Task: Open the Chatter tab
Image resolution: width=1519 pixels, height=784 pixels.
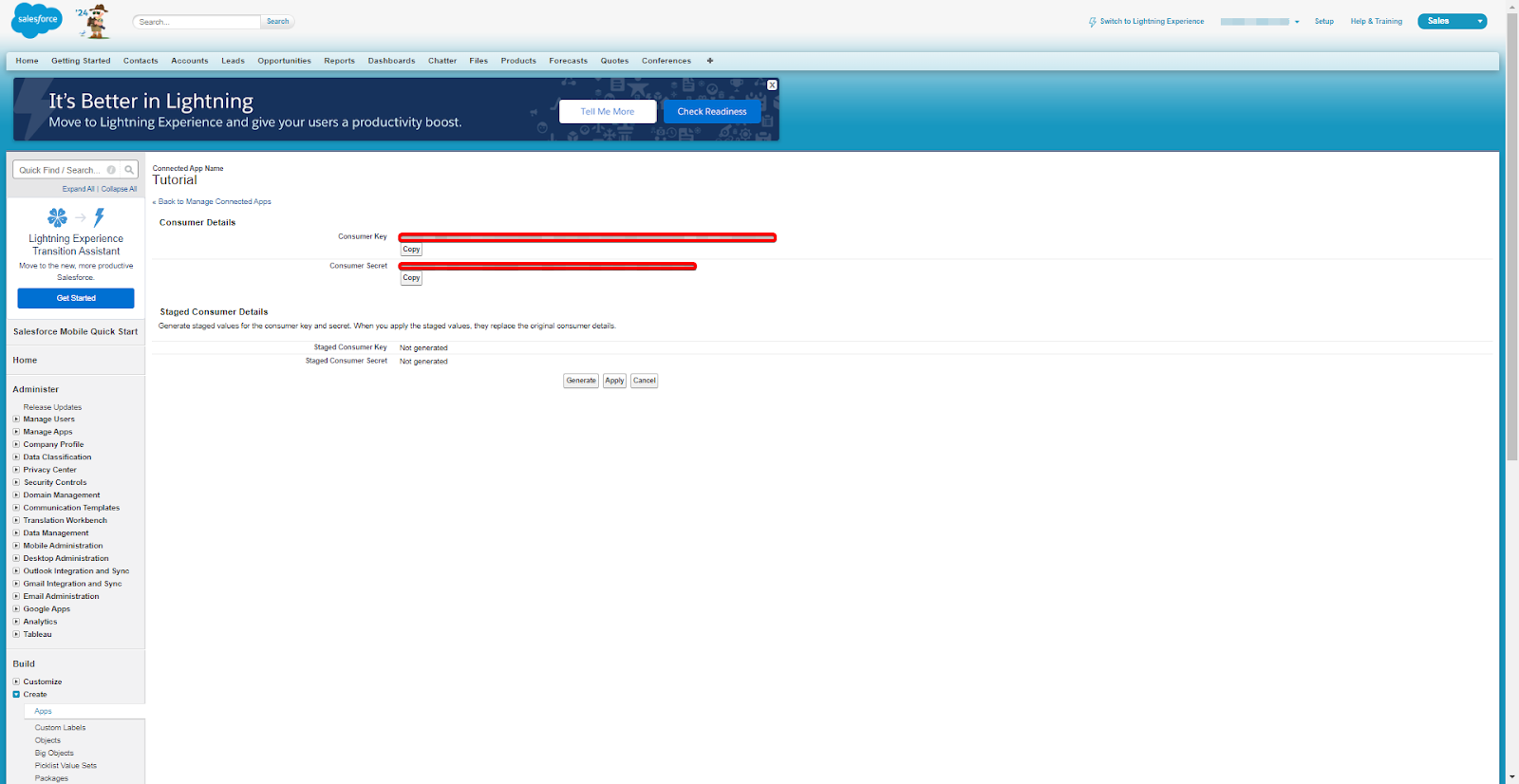Action: click(442, 61)
